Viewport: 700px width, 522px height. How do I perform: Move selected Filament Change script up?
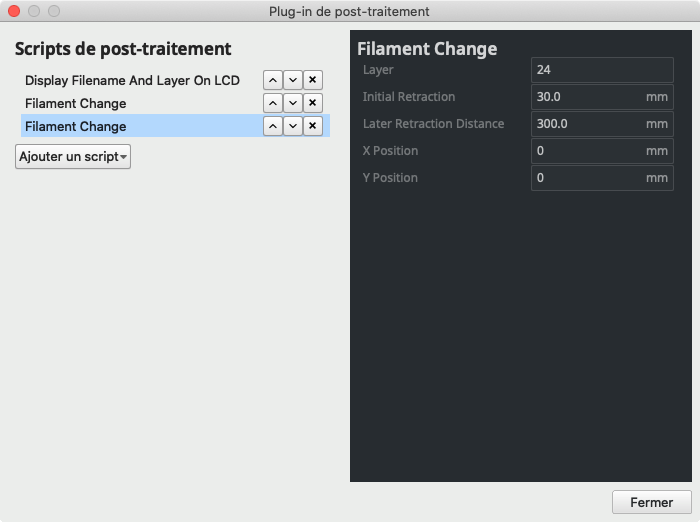(272, 126)
